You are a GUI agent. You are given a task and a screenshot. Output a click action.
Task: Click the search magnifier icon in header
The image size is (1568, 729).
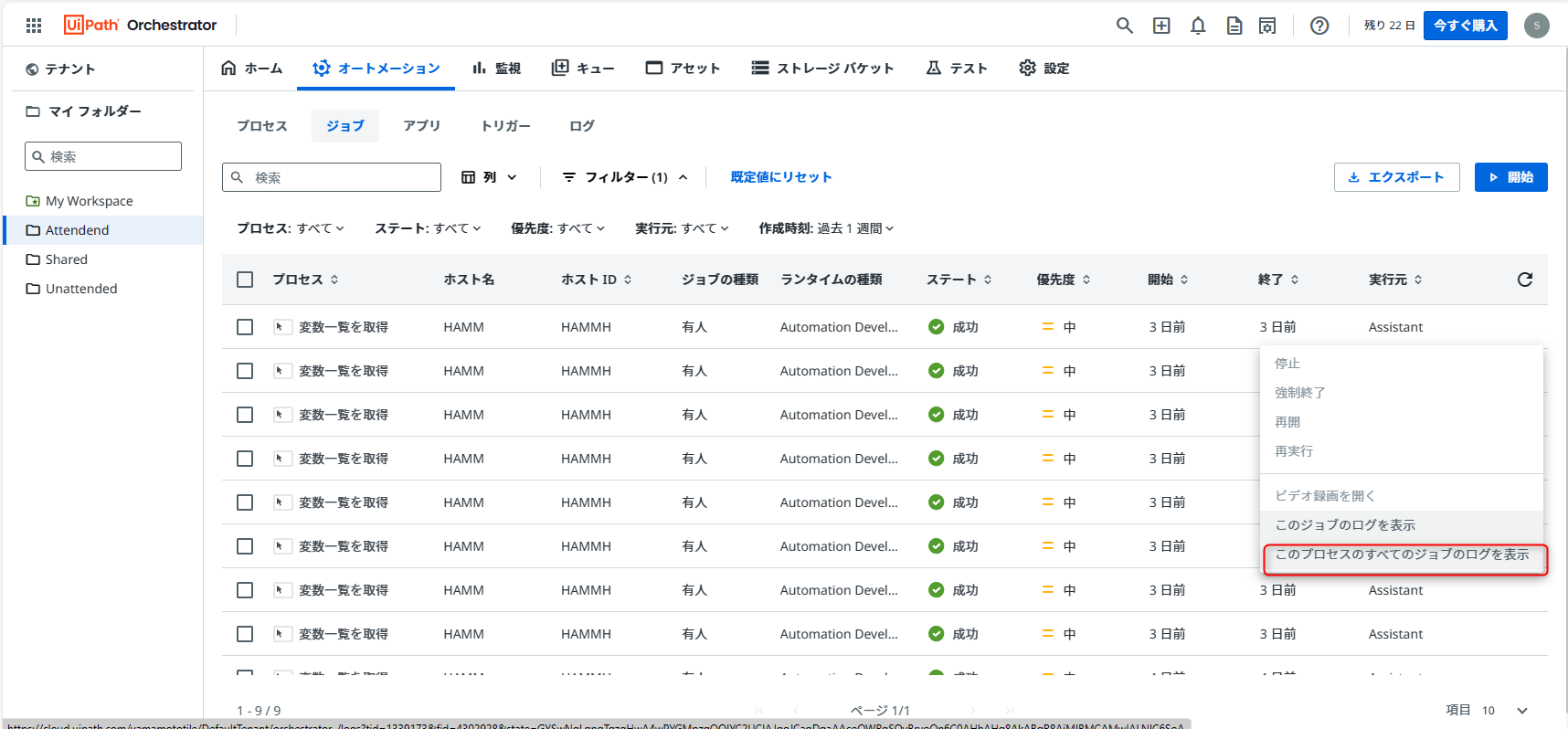pos(1124,26)
